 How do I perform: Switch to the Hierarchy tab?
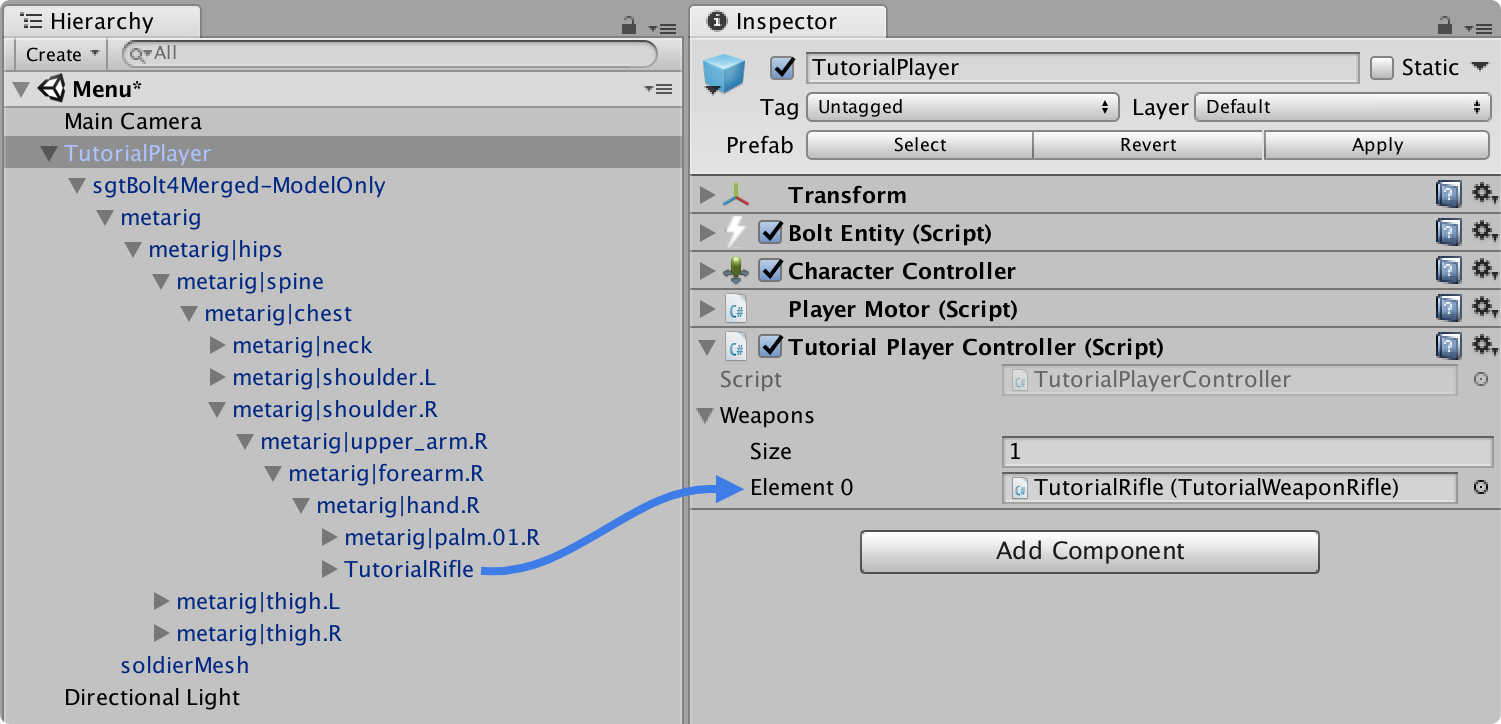tap(101, 22)
